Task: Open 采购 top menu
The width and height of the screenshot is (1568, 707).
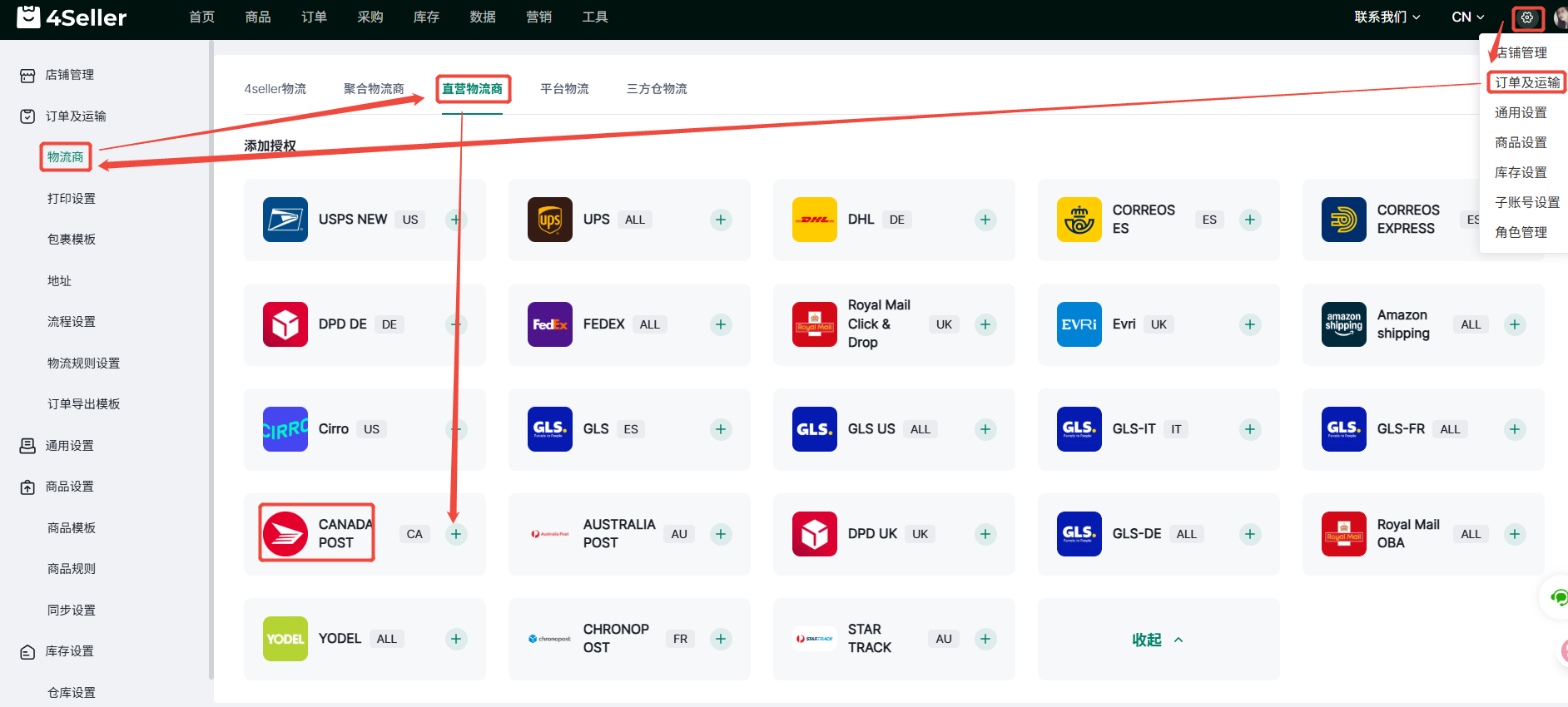Action: tap(370, 17)
